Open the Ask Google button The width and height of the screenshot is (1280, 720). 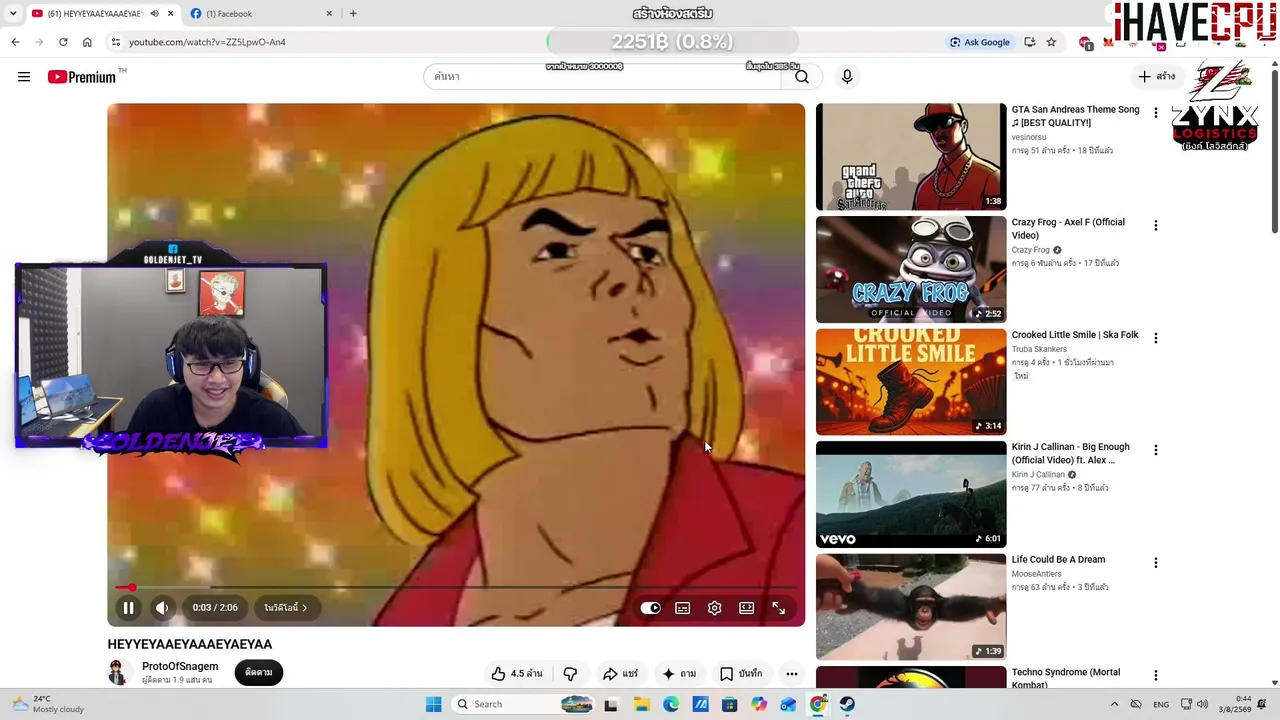tap(980, 42)
